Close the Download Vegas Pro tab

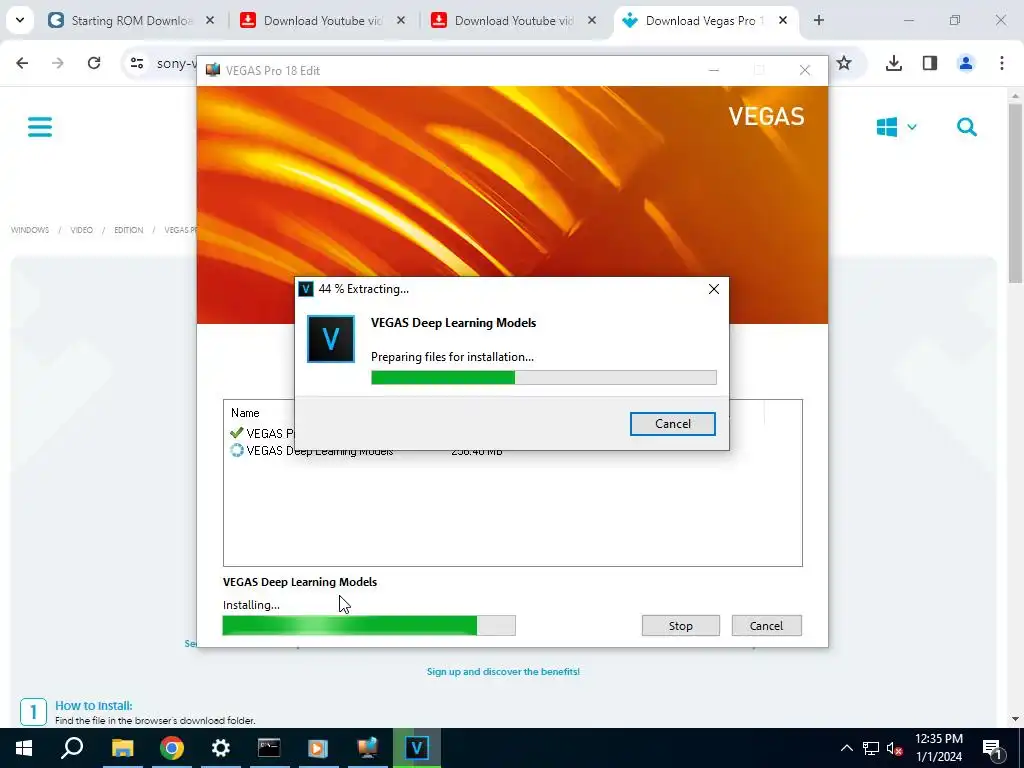[782, 21]
